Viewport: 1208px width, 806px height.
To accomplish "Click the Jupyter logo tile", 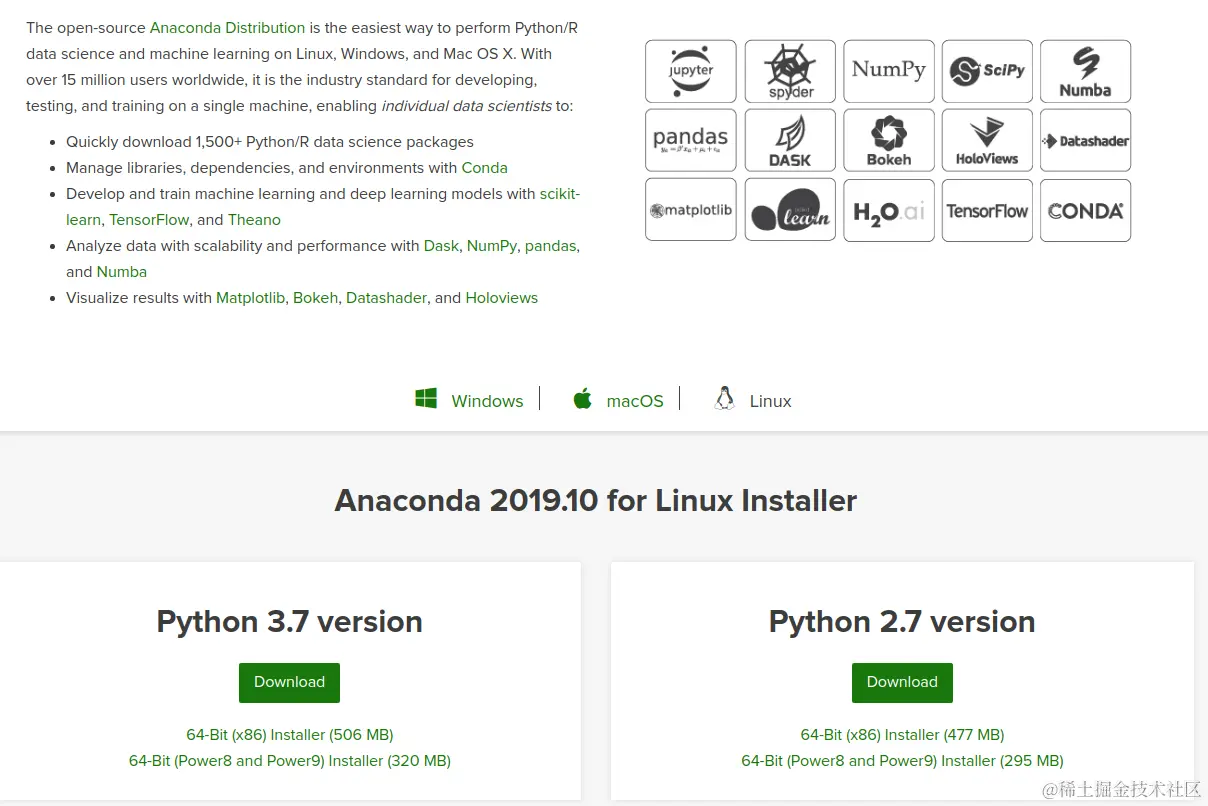I will point(691,71).
